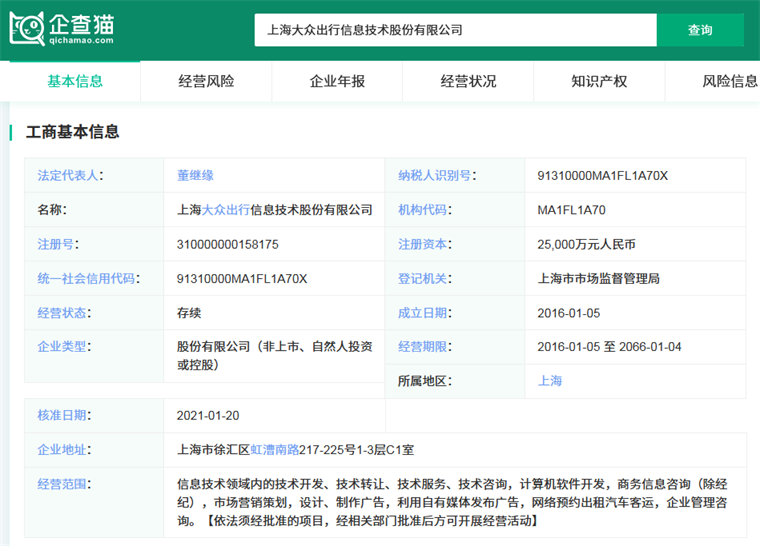Open the 知识产权 tab
Viewport: 760px width, 546px height.
point(599,81)
